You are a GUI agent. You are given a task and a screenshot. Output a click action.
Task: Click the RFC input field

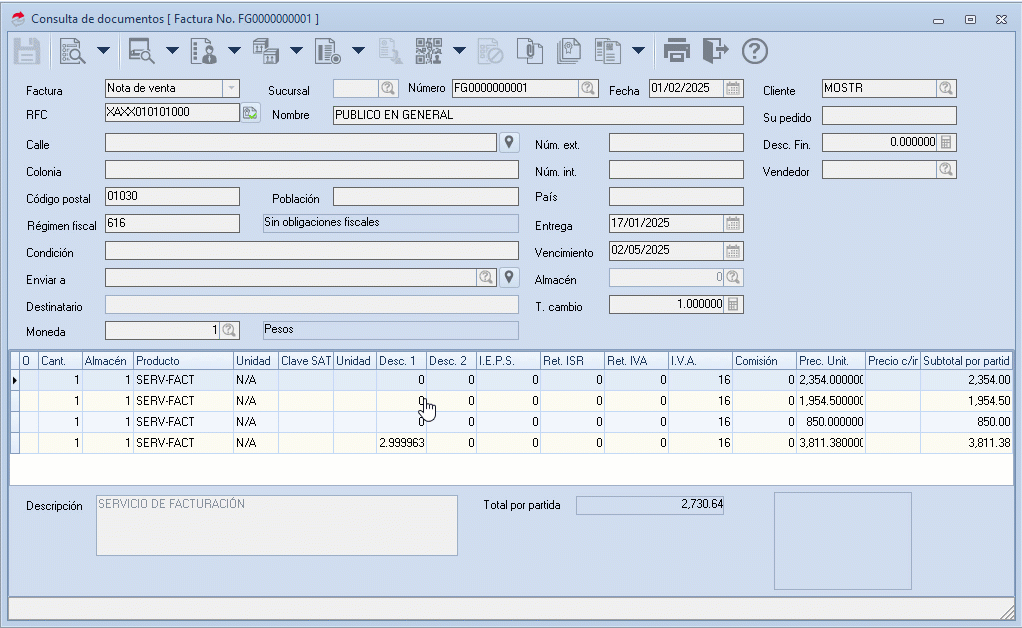tap(172, 112)
